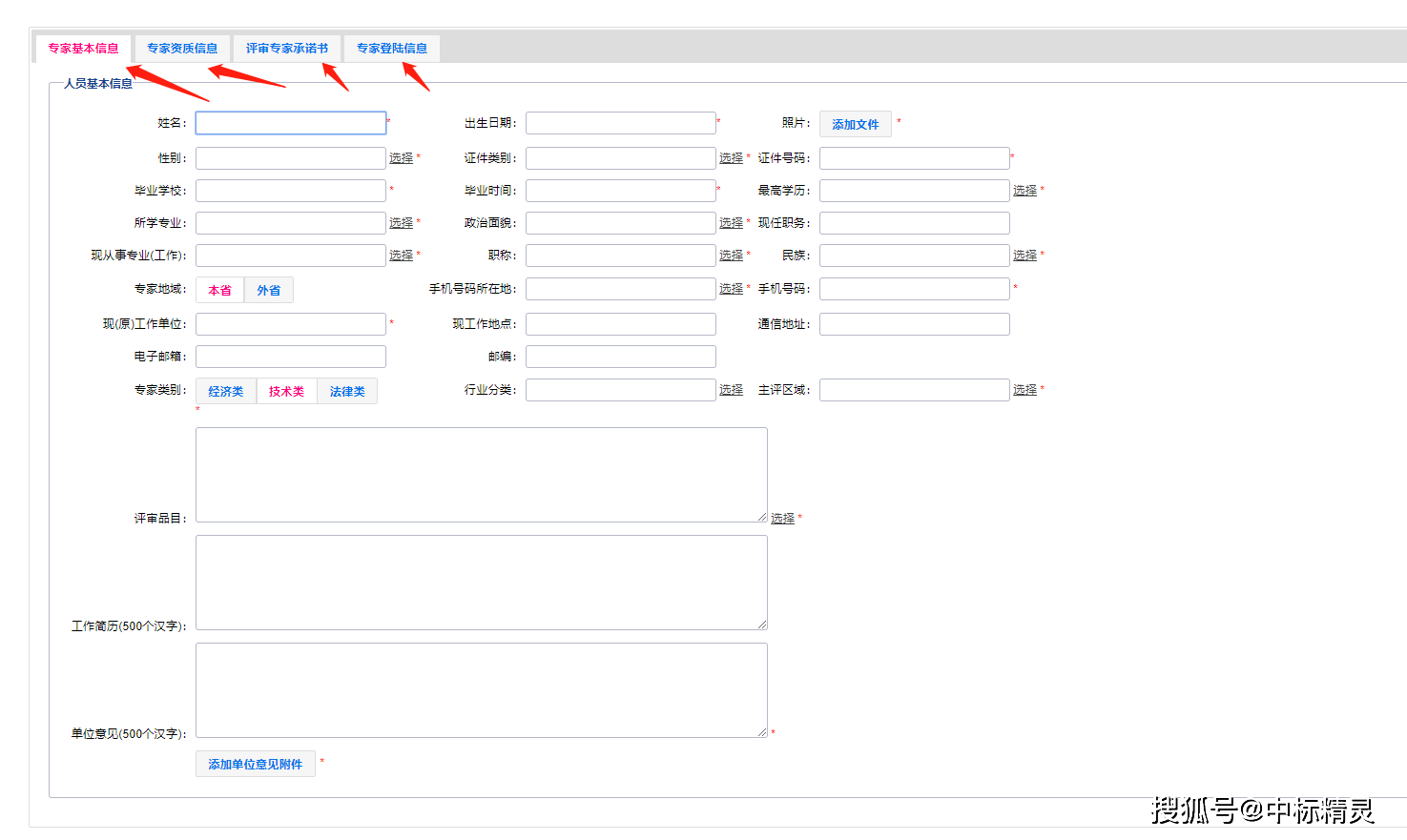Click 选择 beside 行业分类 field
Viewport: 1407px width, 840px height.
(x=731, y=390)
